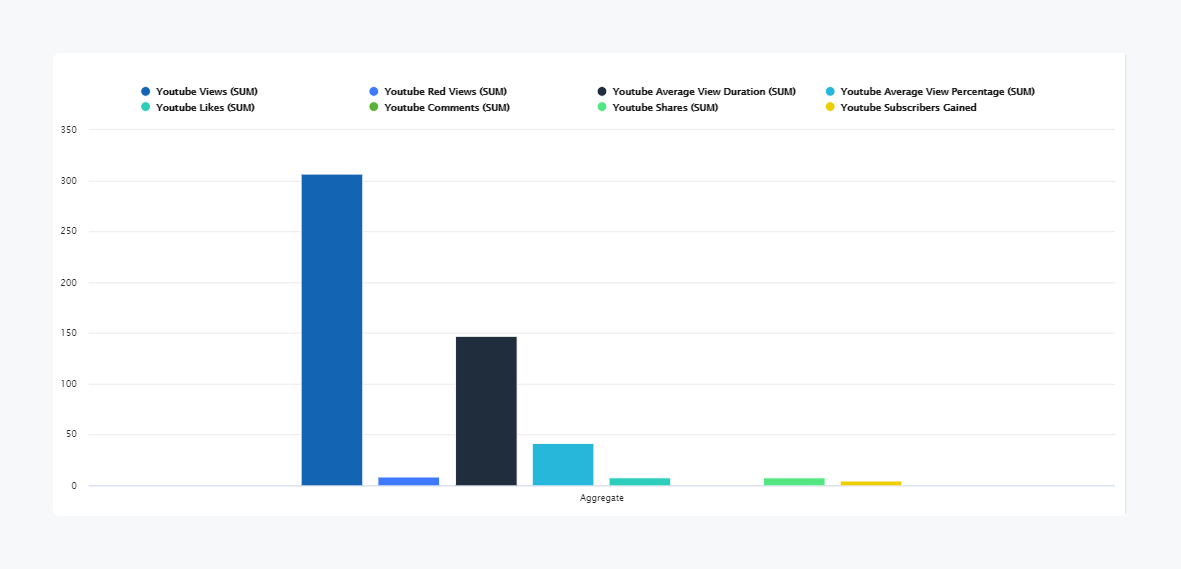
Task: Click the Youtube Views (SUM) legend label
Action: [206, 92]
